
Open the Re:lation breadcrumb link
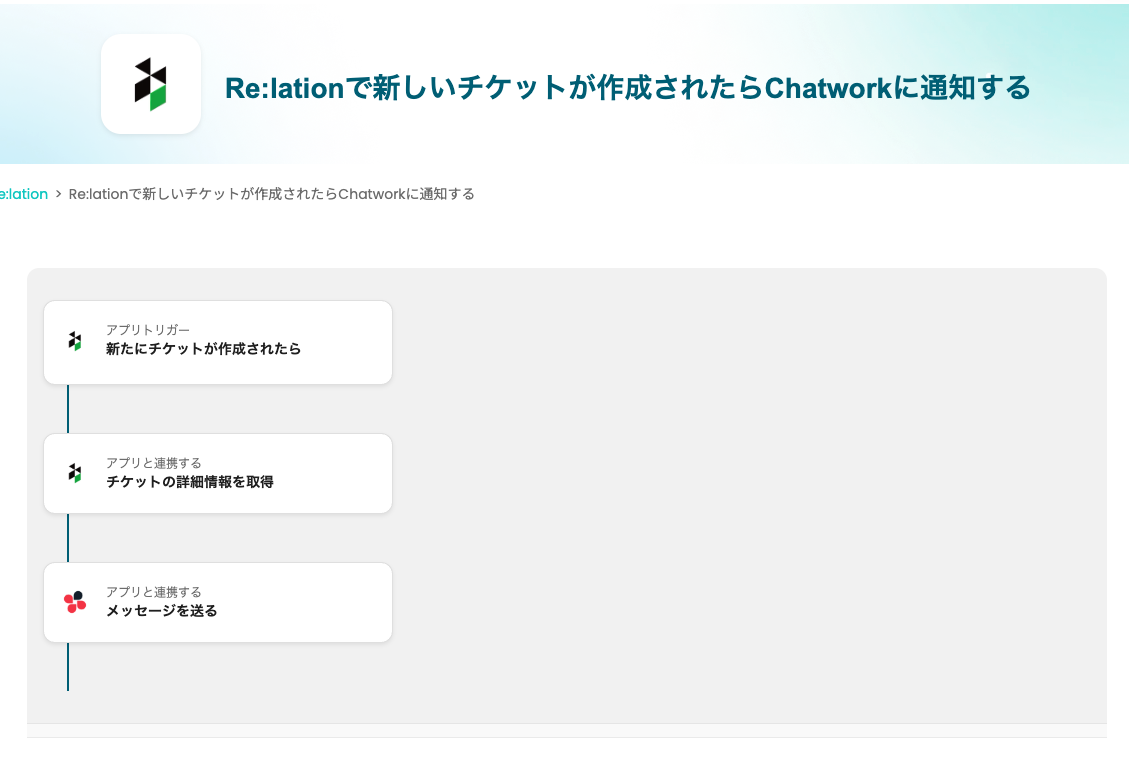pos(24,194)
